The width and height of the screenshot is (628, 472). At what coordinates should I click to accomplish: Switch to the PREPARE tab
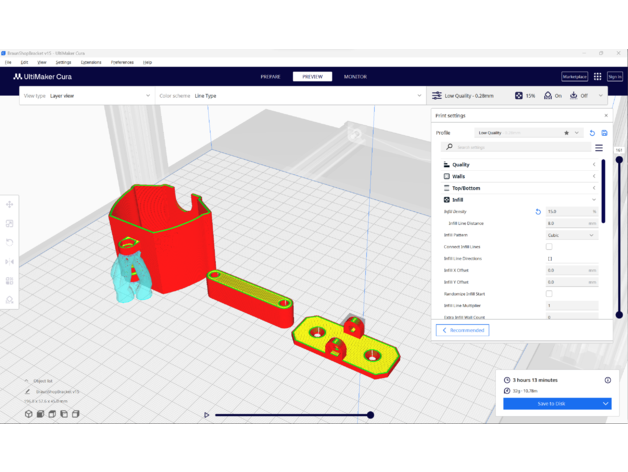[x=270, y=76]
